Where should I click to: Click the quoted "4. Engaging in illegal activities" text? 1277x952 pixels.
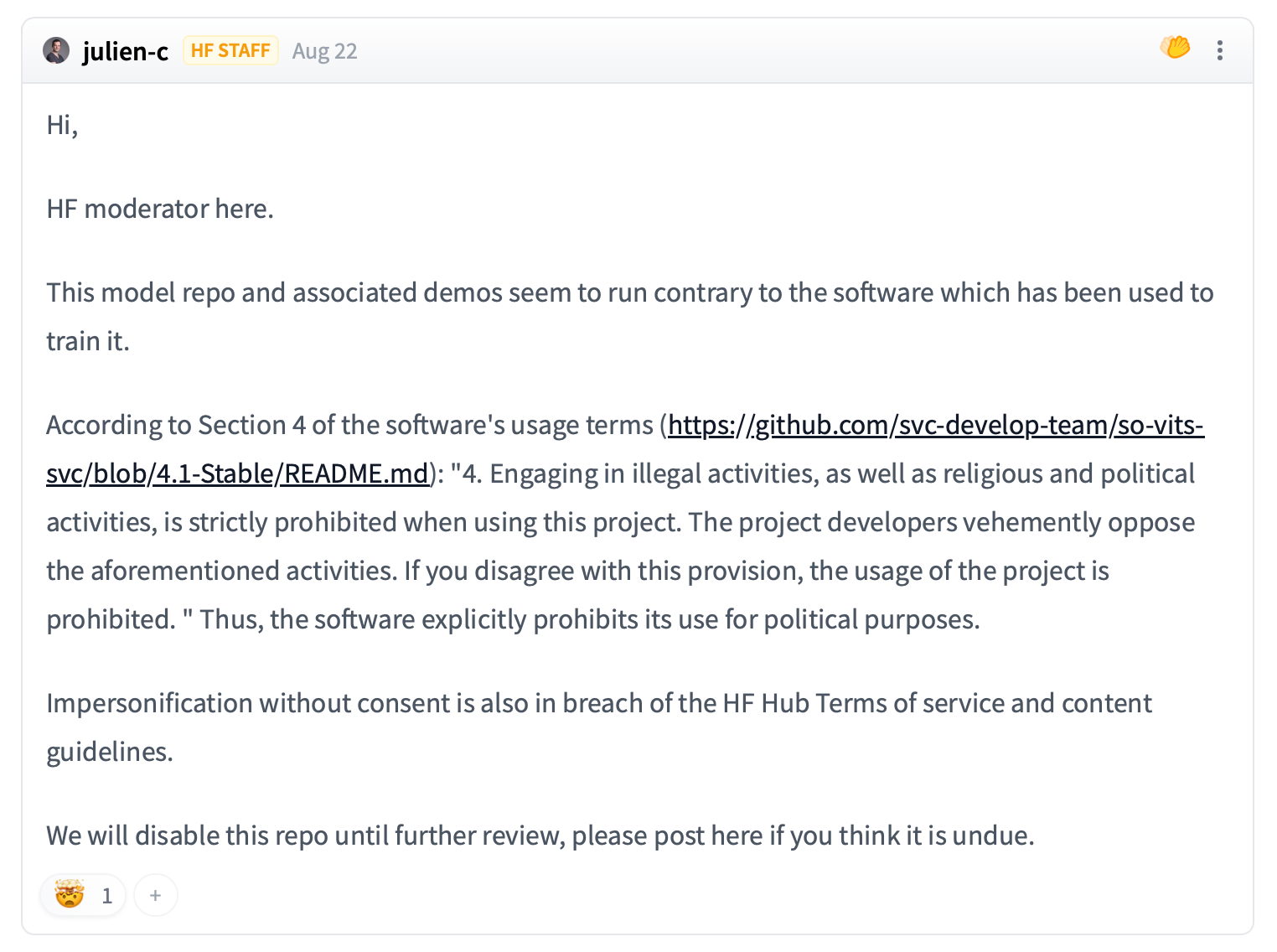tap(637, 474)
